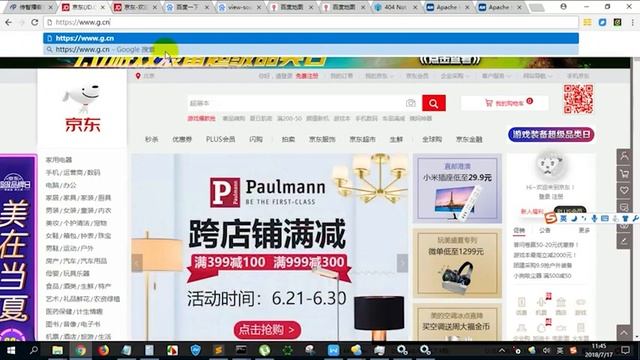This screenshot has width=640, height=360.
Task: Go back using the browser back arrow
Action: tap(8, 22)
